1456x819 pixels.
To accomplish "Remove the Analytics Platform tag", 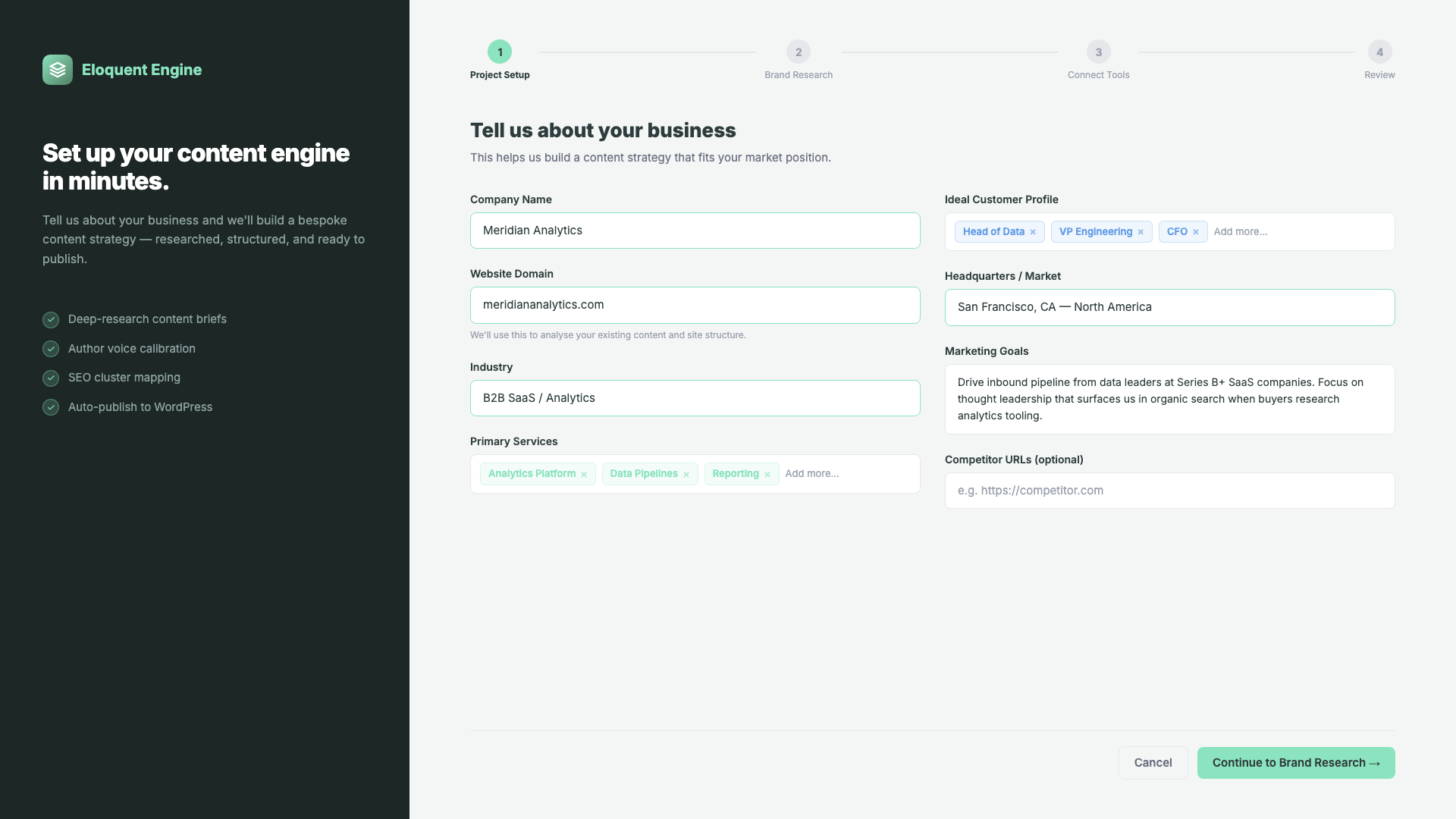I will pos(584,475).
